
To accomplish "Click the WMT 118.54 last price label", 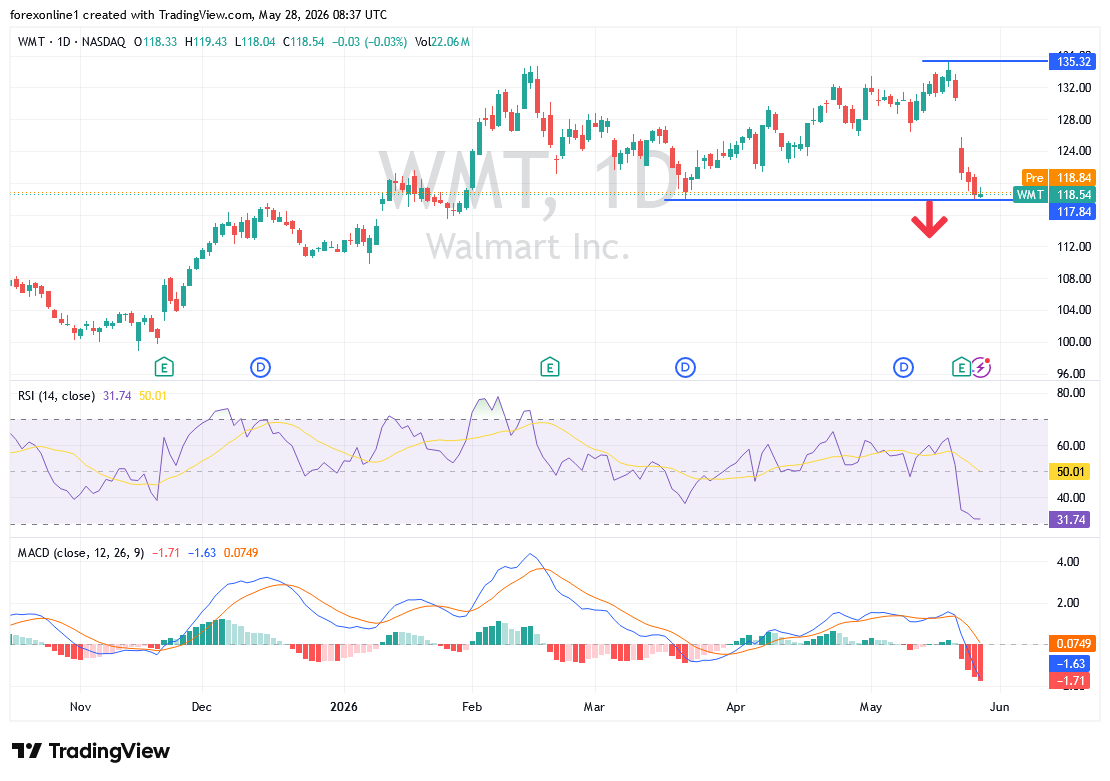I will coord(1054,195).
